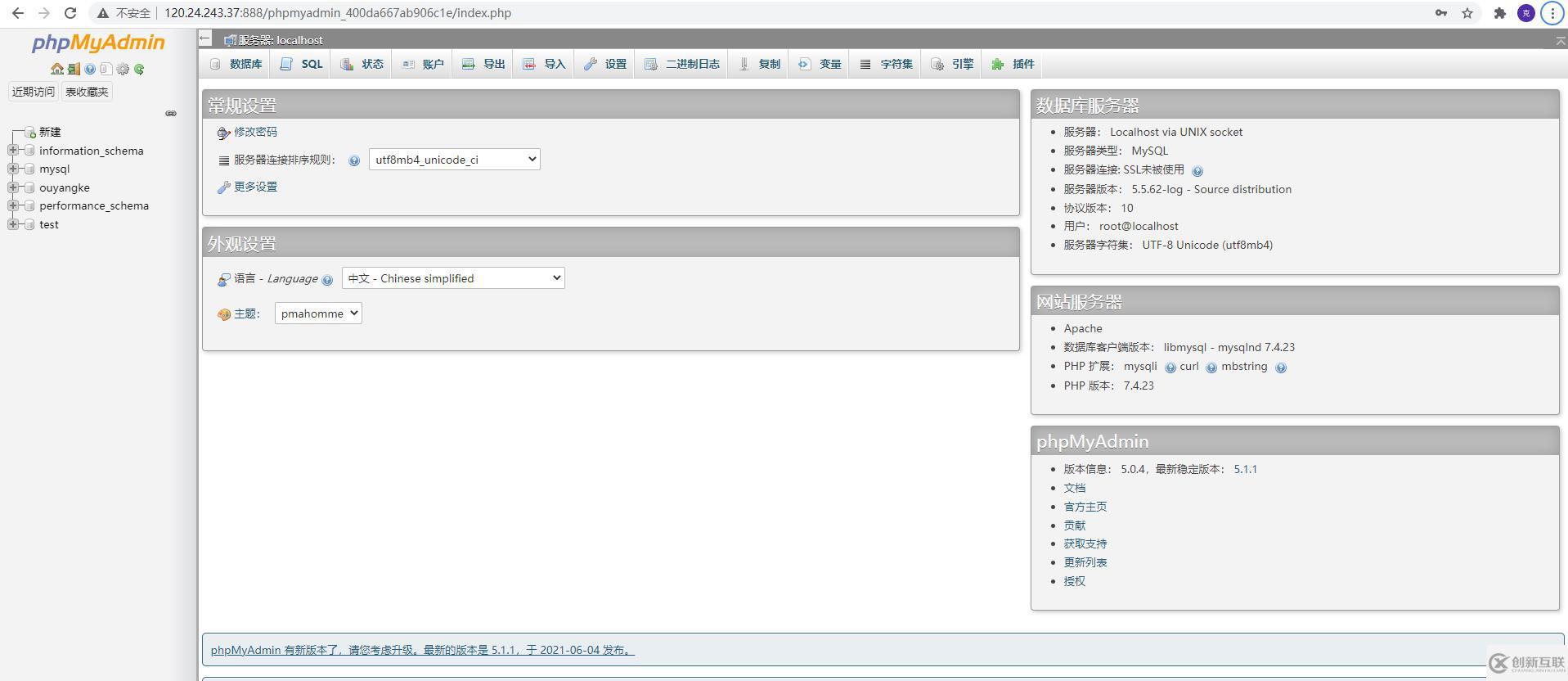The image size is (1568, 681).
Task: Click the database icon beside ouyangke
Action: [29, 187]
